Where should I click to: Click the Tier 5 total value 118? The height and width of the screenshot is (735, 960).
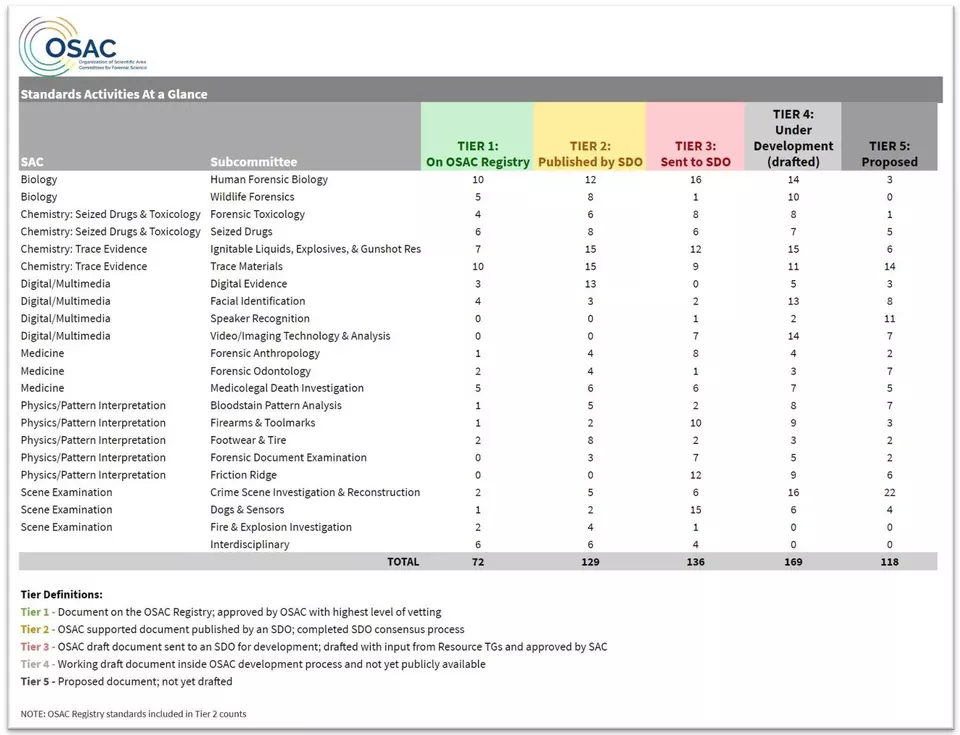[x=890, y=562]
